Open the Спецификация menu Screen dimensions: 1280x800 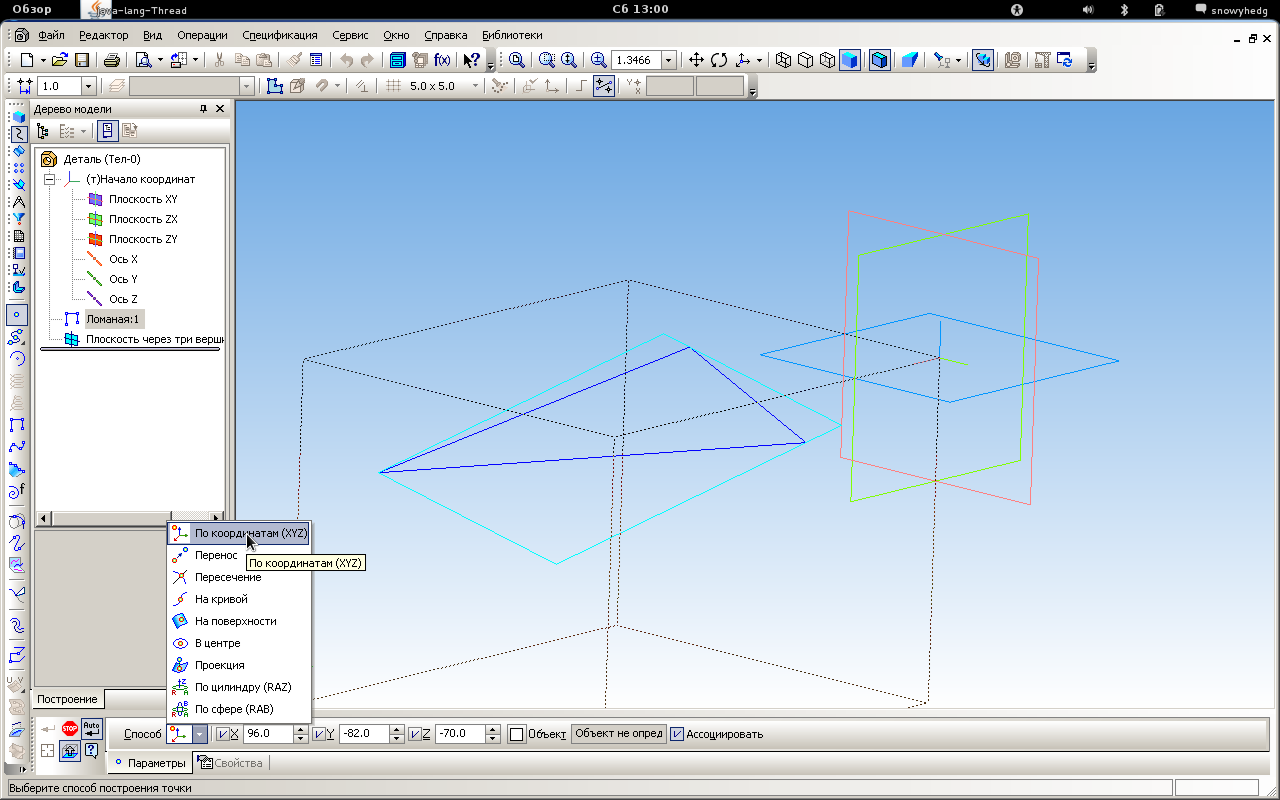click(280, 35)
